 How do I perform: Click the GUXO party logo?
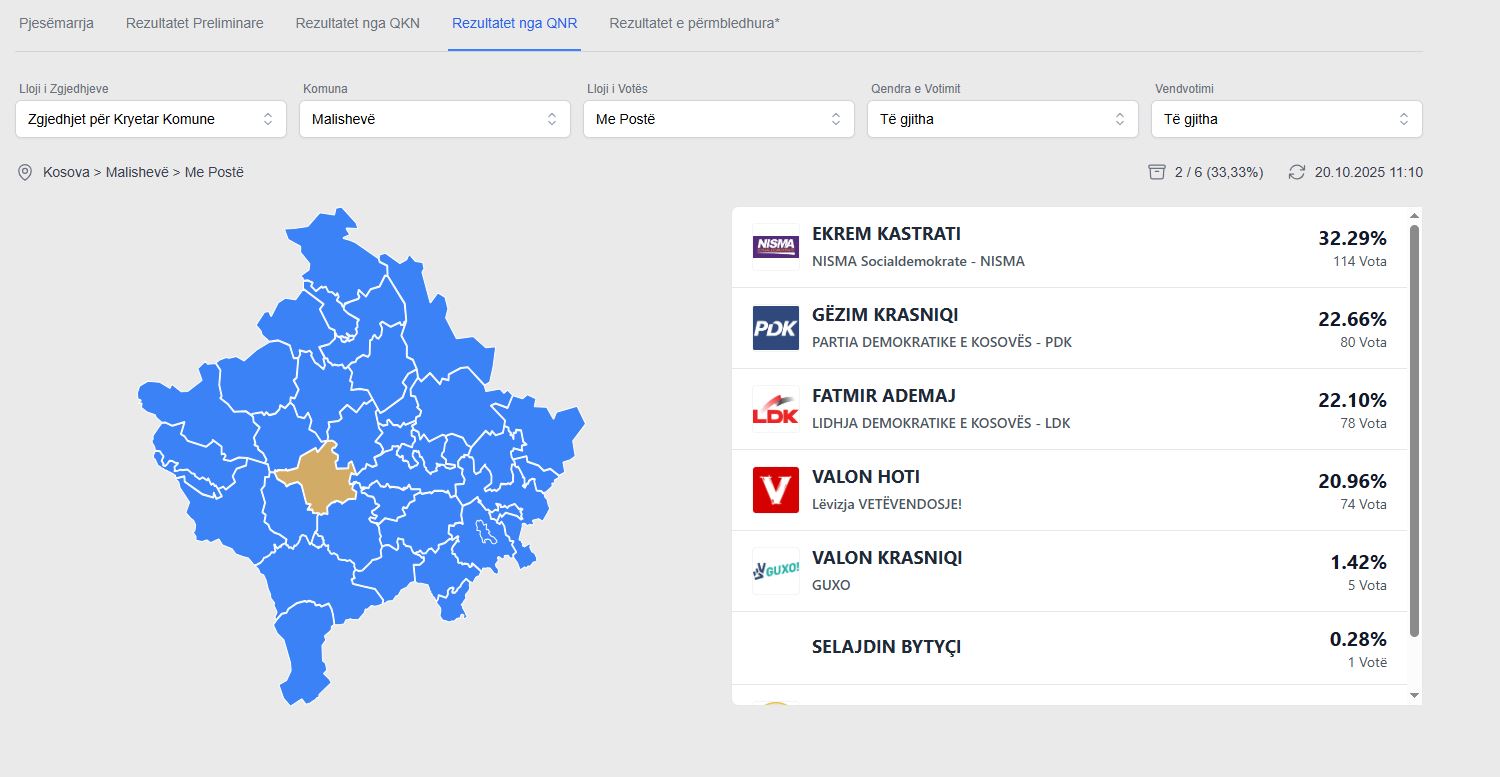pyautogui.click(x=775, y=571)
